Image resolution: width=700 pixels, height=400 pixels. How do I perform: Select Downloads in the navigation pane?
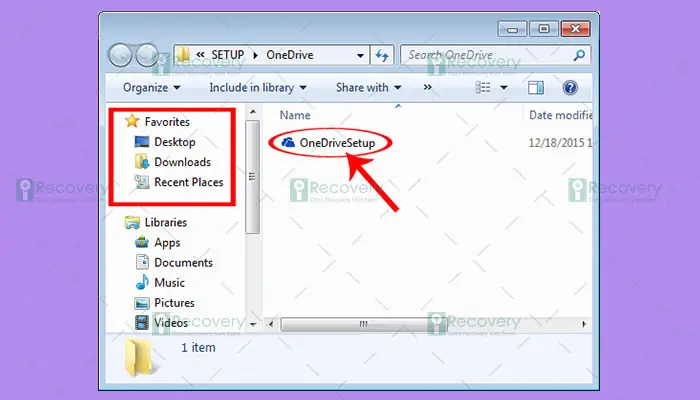coord(182,162)
